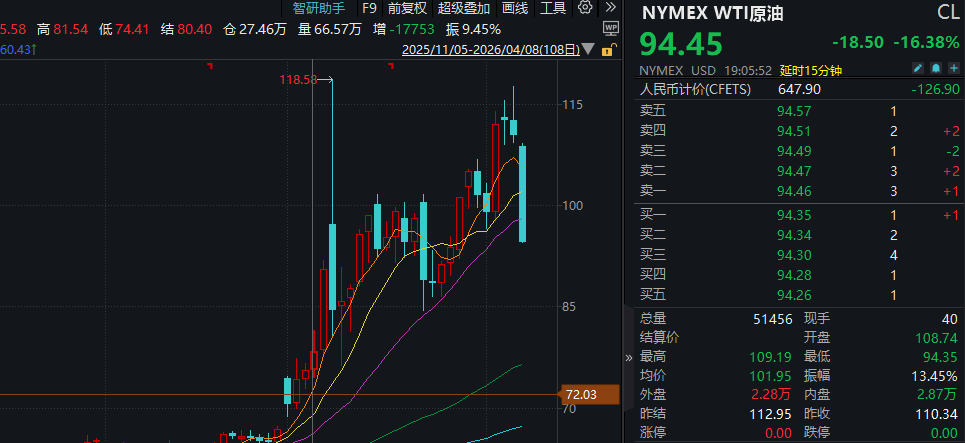
Task: Open the 超级叠加 overlay tool
Action: point(463,8)
